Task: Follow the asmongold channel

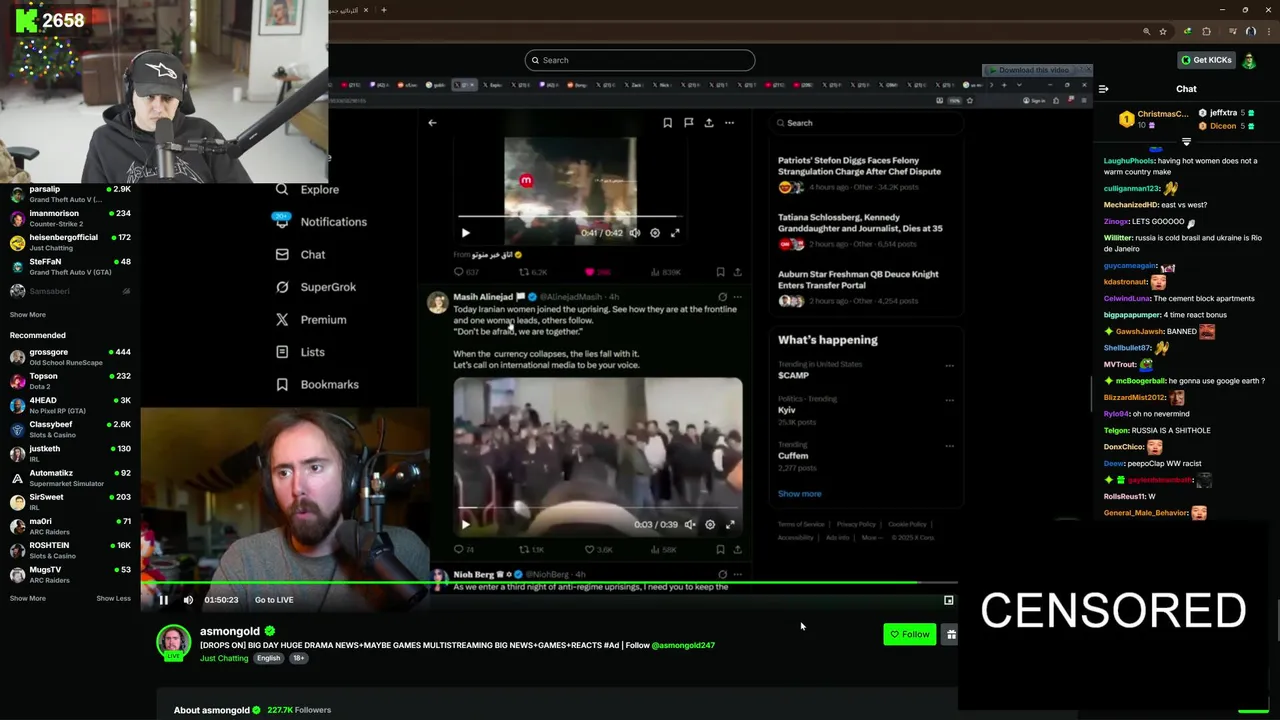Action: click(910, 634)
